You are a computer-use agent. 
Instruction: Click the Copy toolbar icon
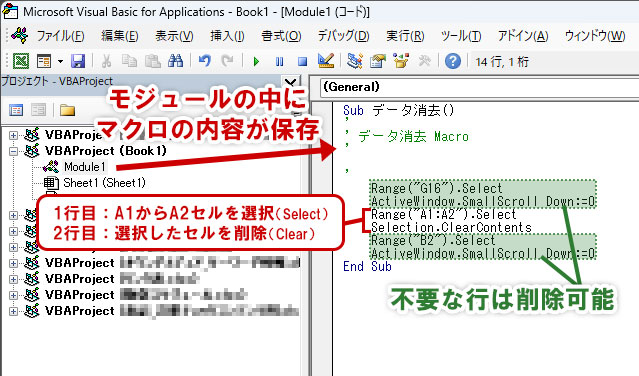(x=129, y=62)
